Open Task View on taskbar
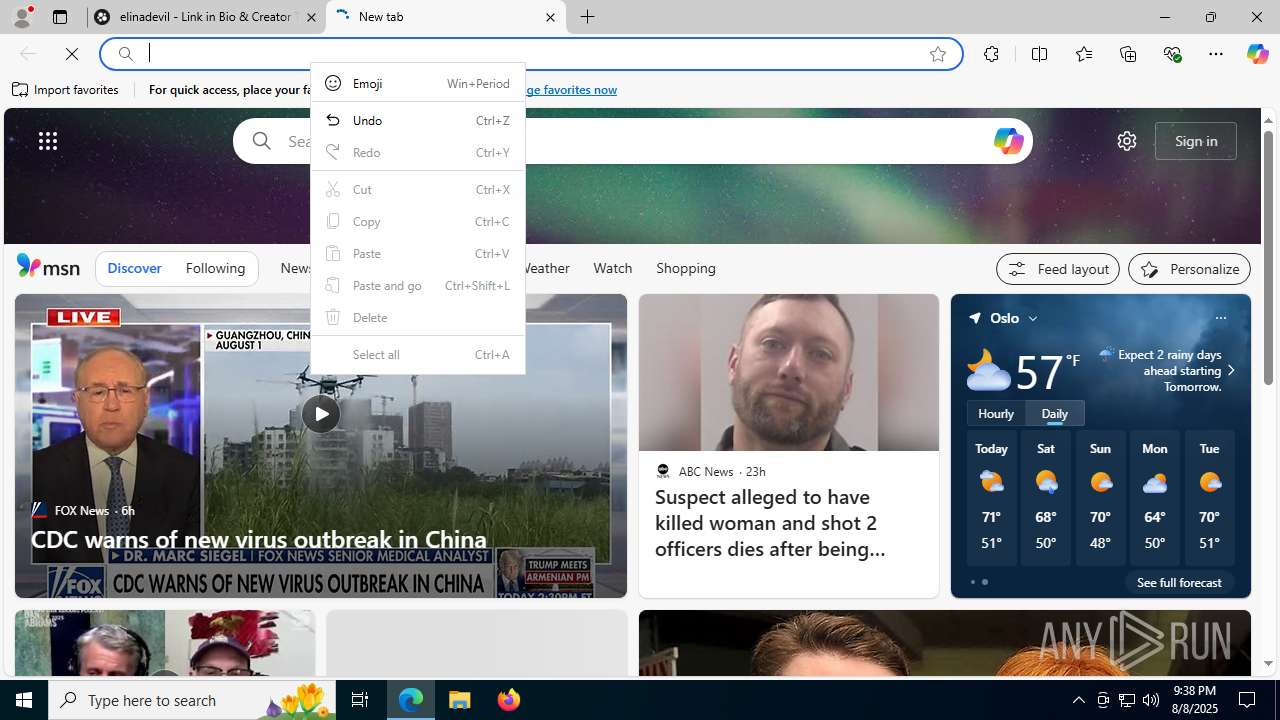Screen dimensions: 1280x720 (x=360, y=700)
